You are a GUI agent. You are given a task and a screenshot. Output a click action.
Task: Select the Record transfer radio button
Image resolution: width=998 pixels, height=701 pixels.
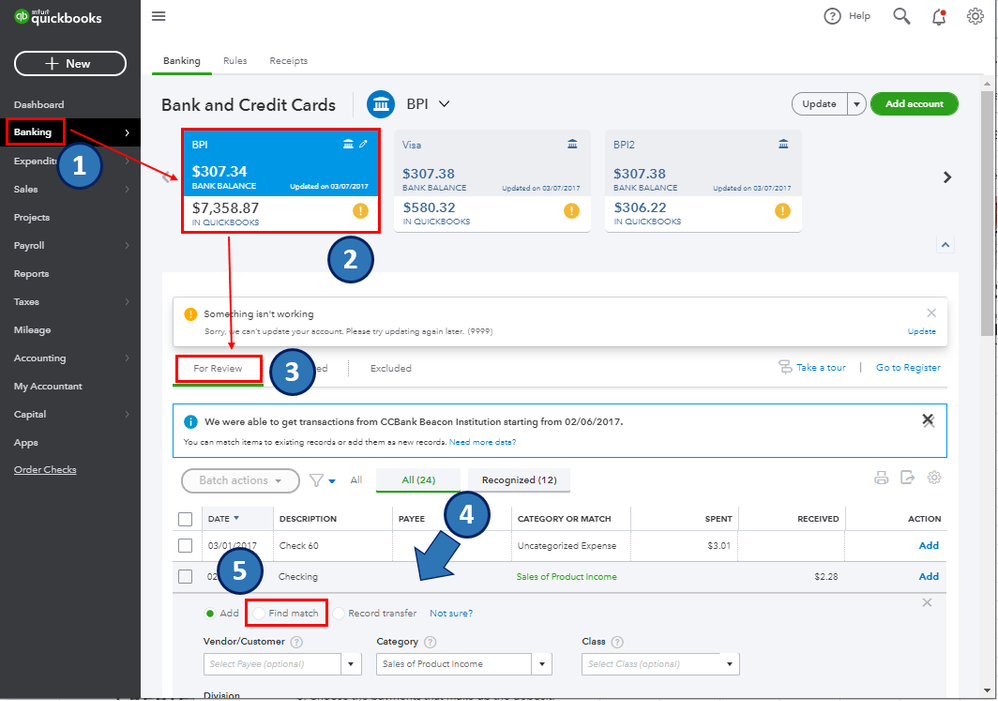pos(339,613)
